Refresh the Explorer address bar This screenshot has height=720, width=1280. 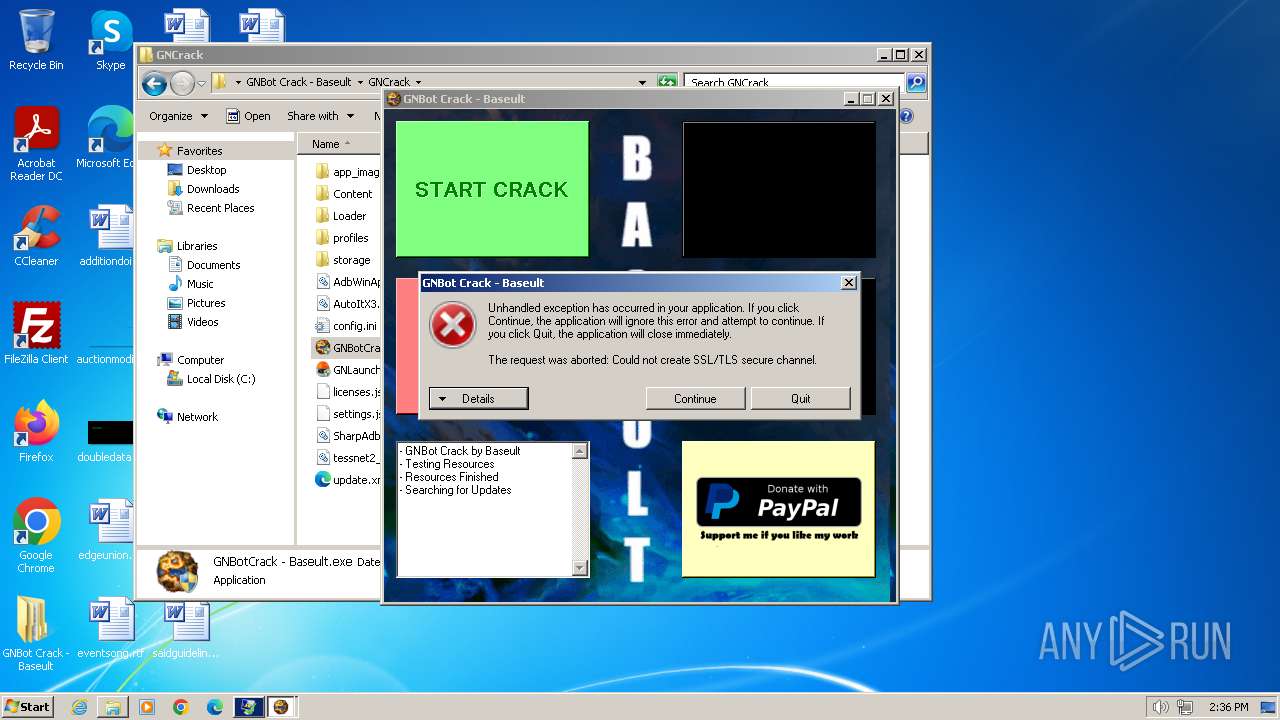(667, 82)
